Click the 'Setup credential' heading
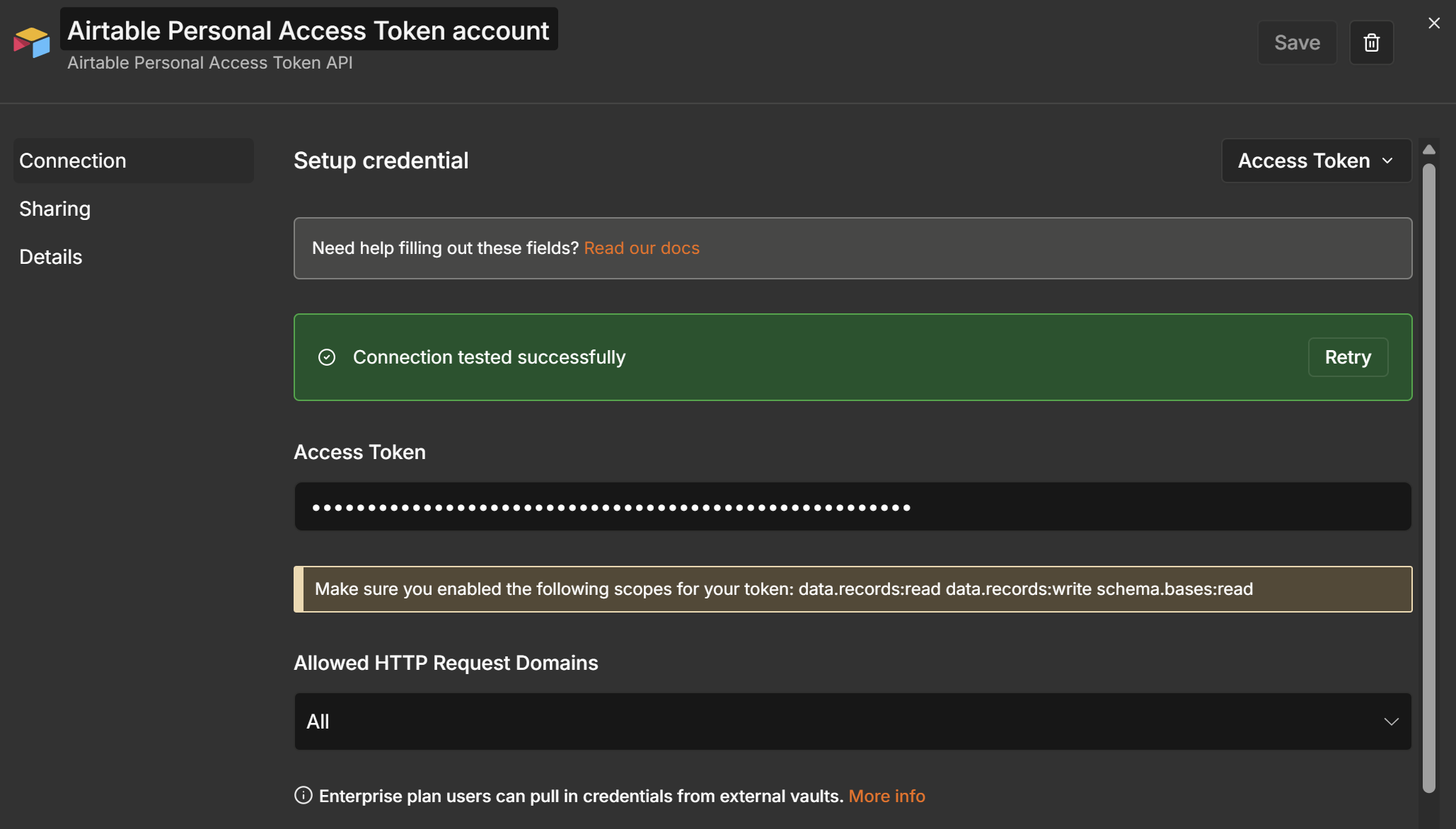1456x829 pixels. click(381, 161)
